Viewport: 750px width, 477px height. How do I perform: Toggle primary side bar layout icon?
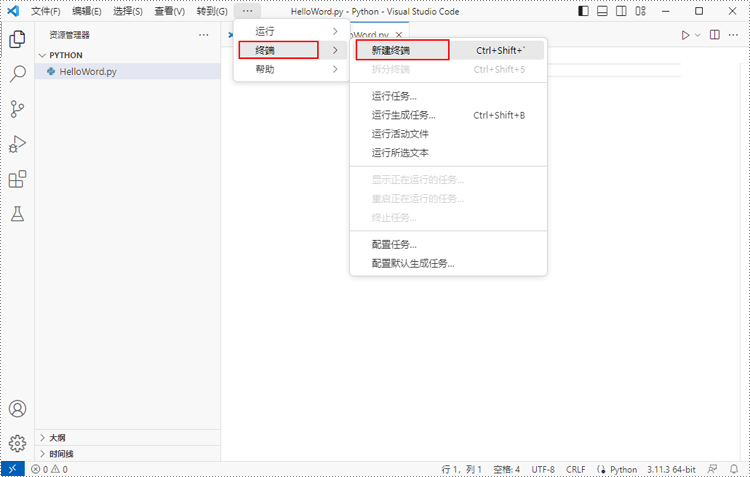click(x=583, y=11)
